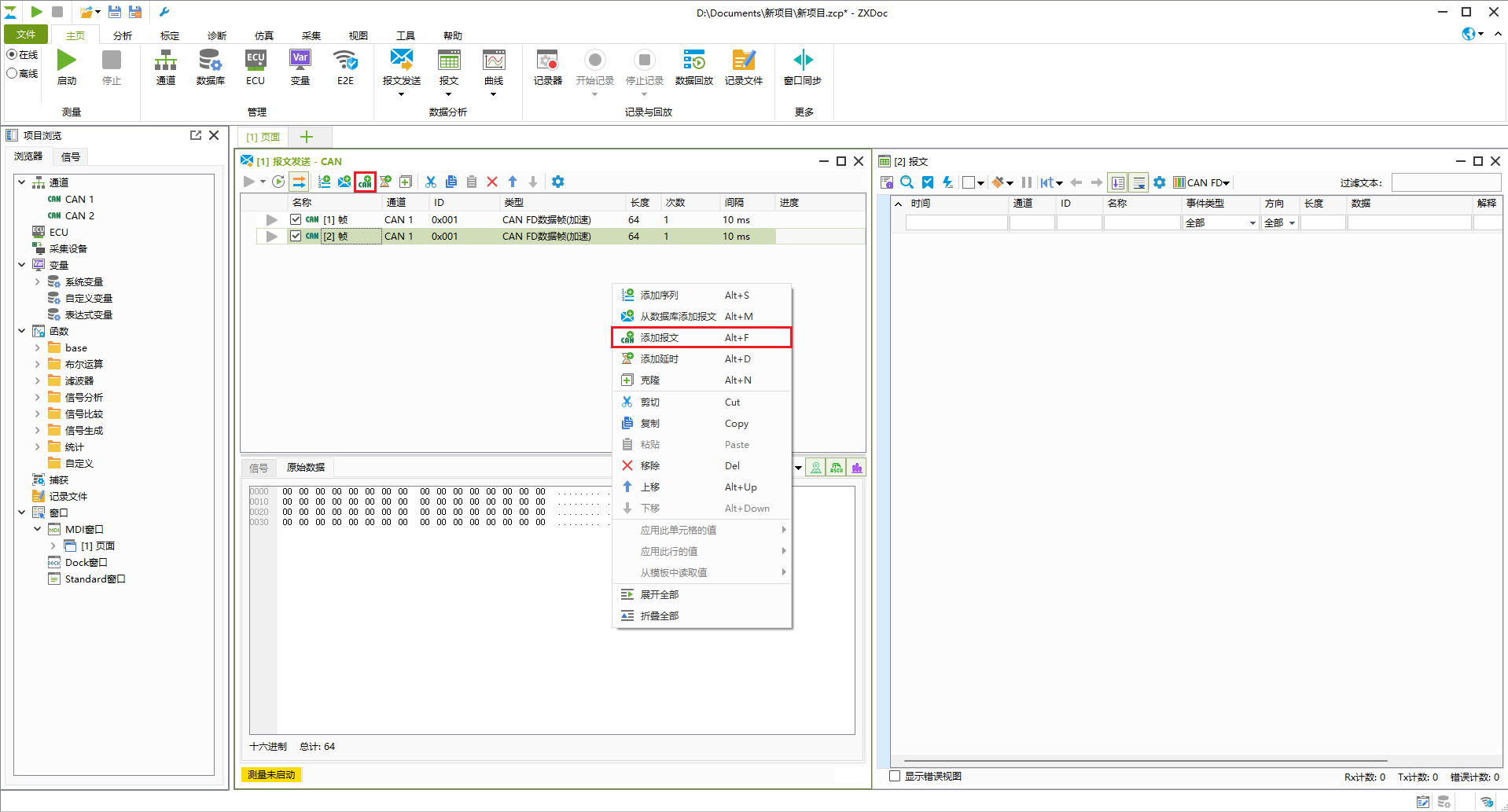Click the 数据回放 data replay icon
This screenshot has height=812, width=1508.
[x=693, y=61]
